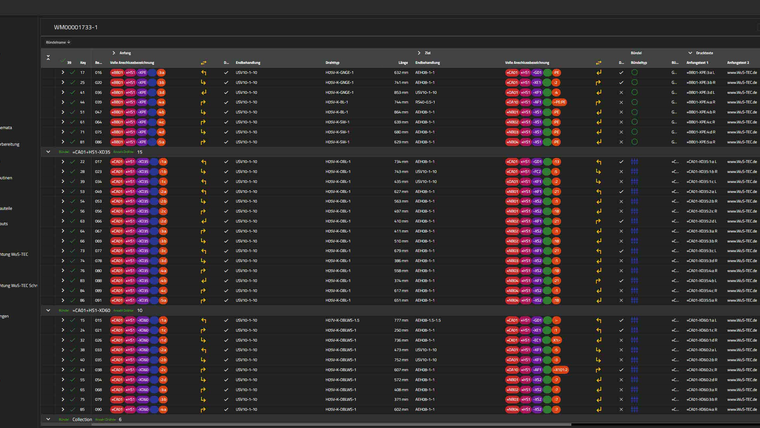Expand the Anfang column group
Viewport: 760px width, 428px height.
click(113, 52)
